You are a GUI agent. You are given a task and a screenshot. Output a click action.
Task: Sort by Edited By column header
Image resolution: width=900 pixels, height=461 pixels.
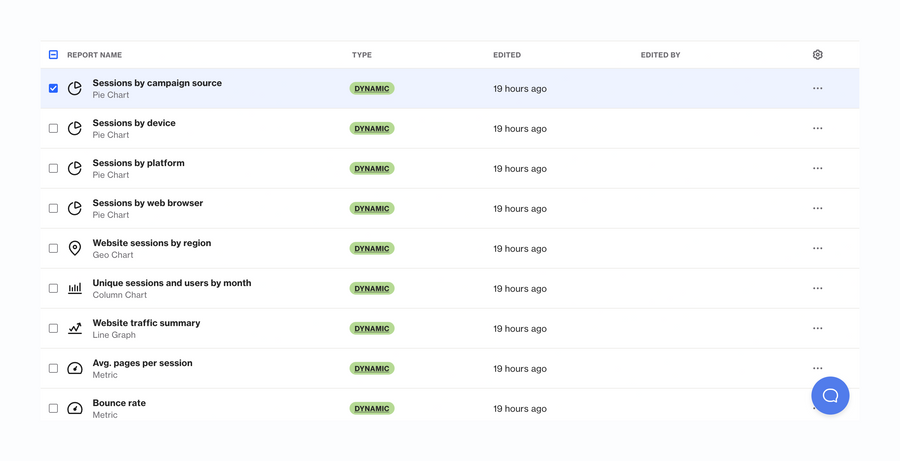(661, 55)
